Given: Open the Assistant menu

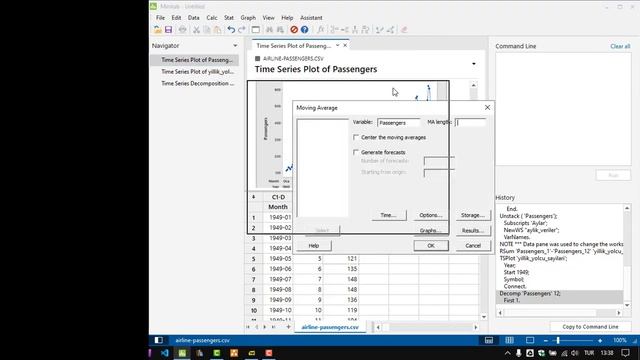Looking at the screenshot, I should pos(311,18).
